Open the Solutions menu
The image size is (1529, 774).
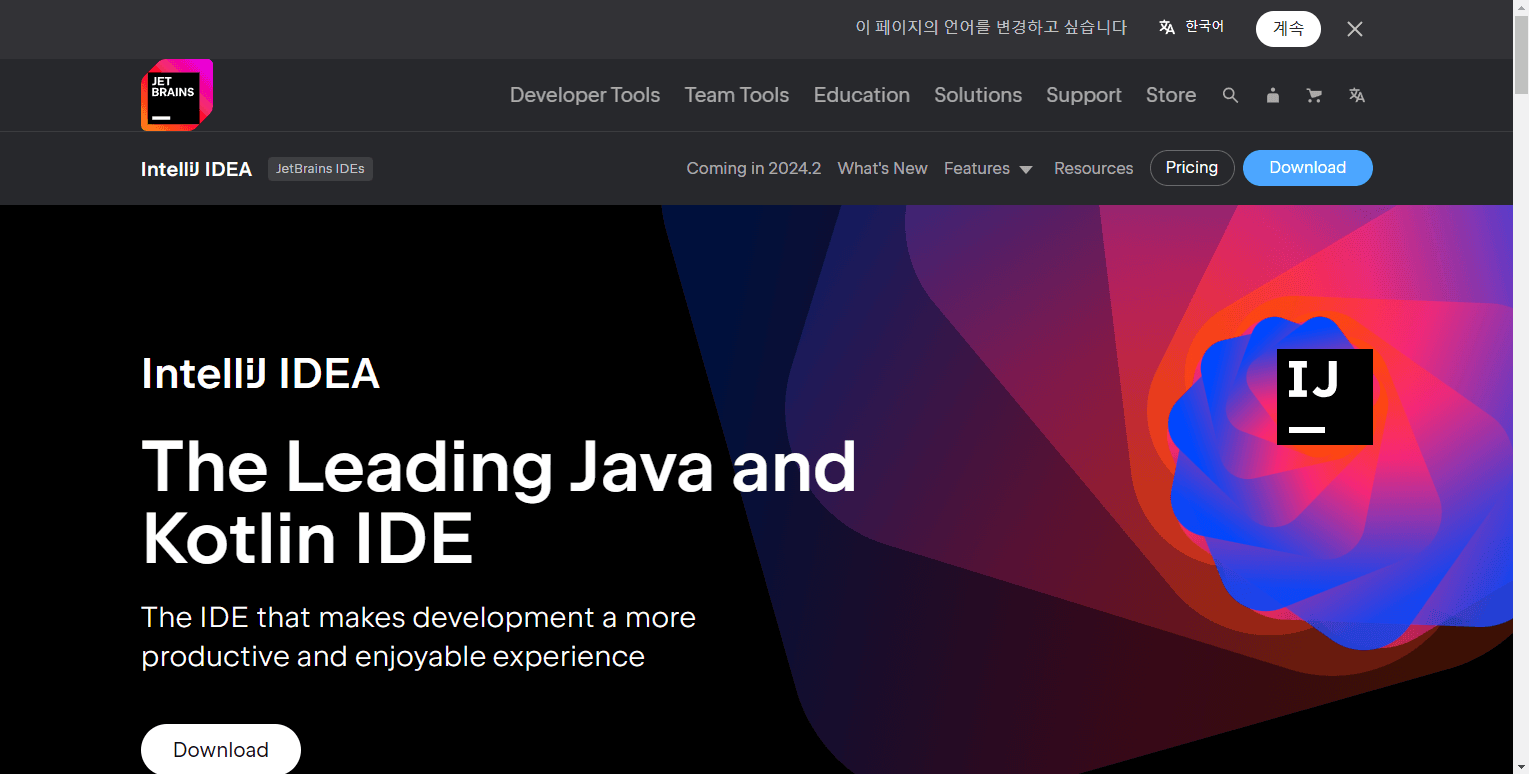(978, 95)
